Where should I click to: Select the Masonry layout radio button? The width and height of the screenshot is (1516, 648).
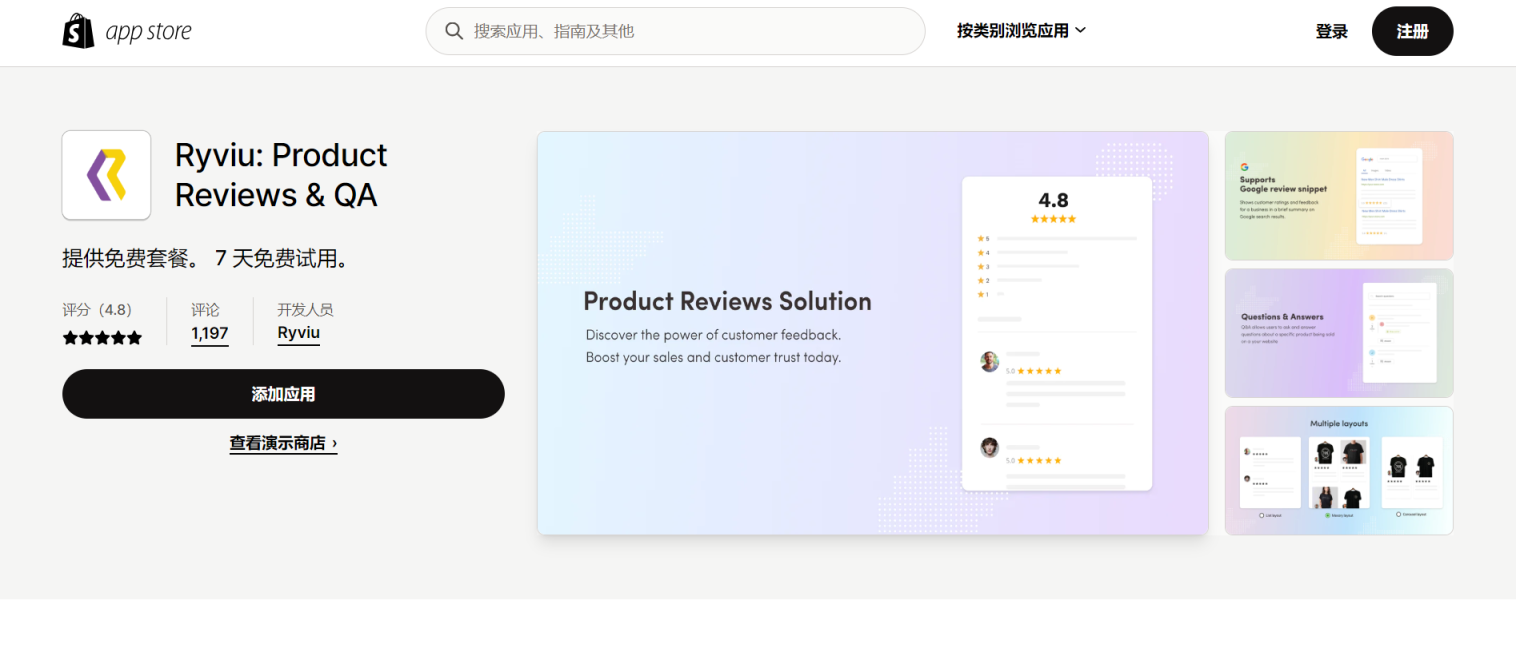(x=1327, y=515)
